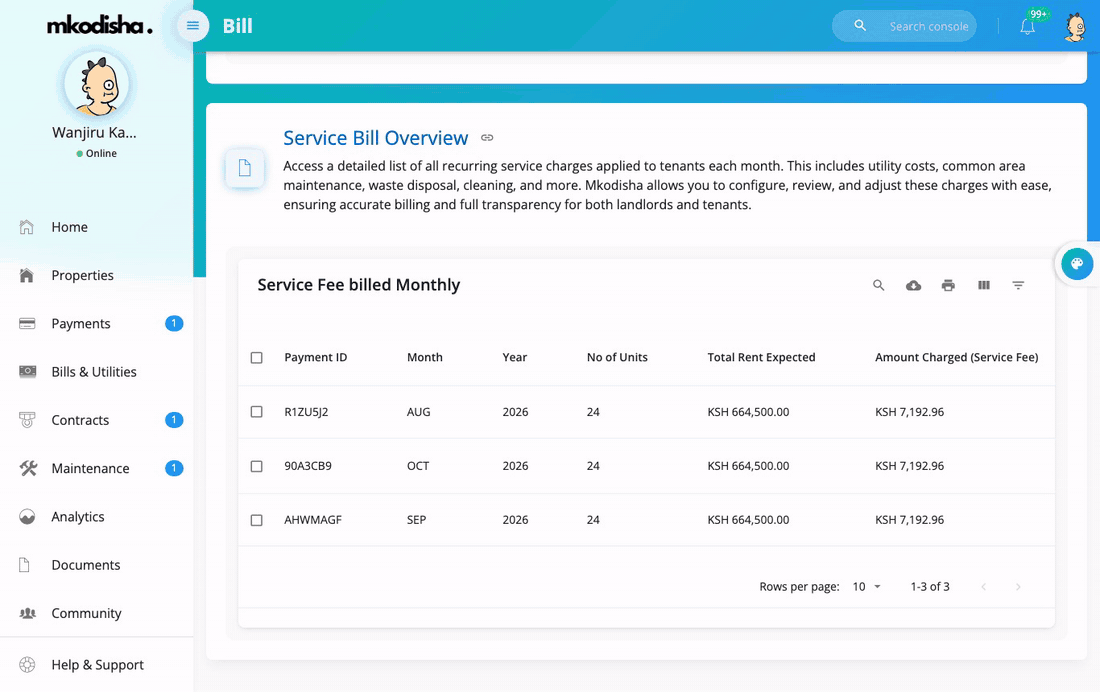Click the table search magnifier icon

(878, 285)
